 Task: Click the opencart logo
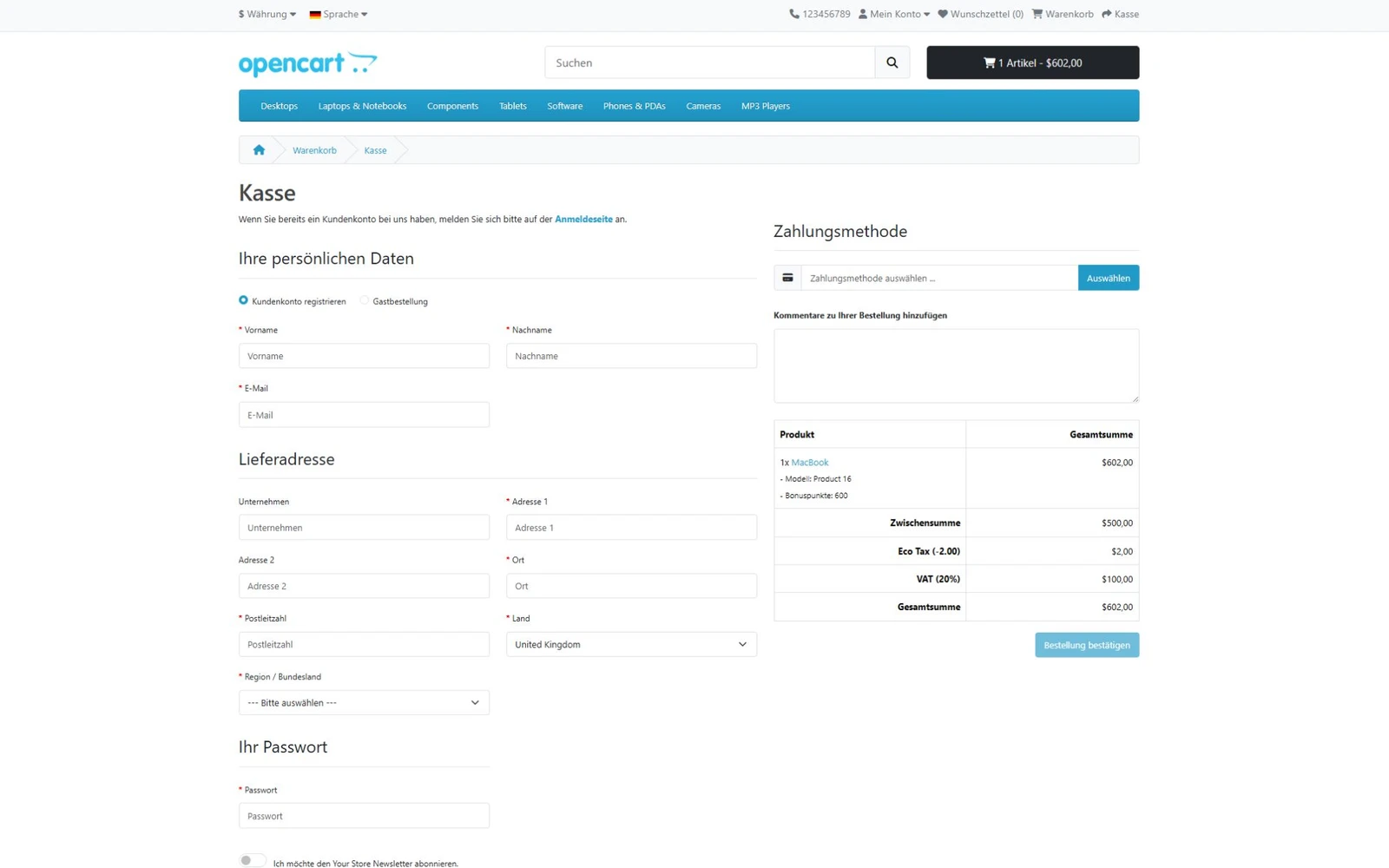click(x=307, y=63)
